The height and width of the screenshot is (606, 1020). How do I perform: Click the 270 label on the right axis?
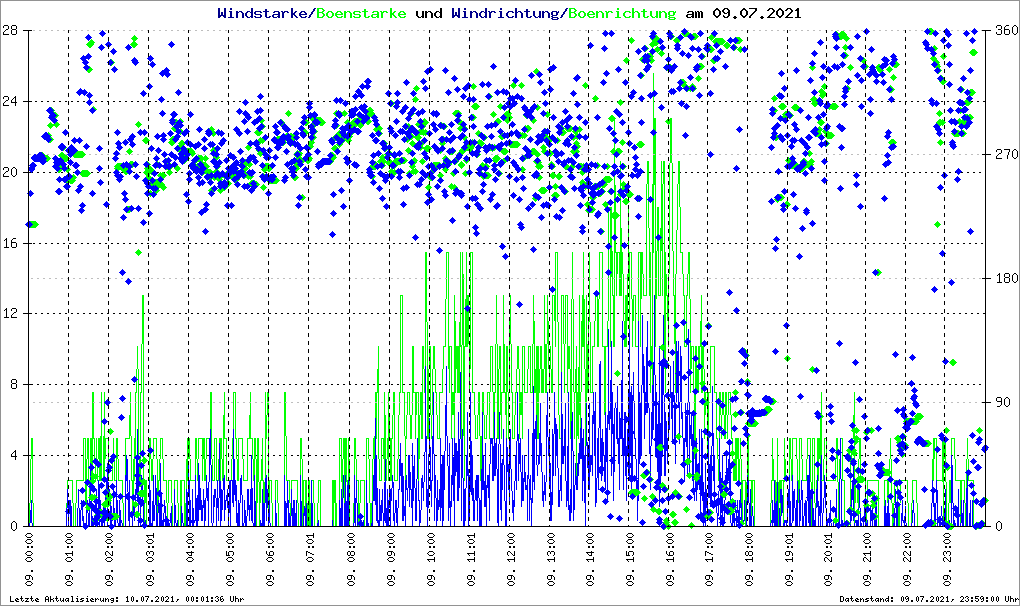[1005, 154]
